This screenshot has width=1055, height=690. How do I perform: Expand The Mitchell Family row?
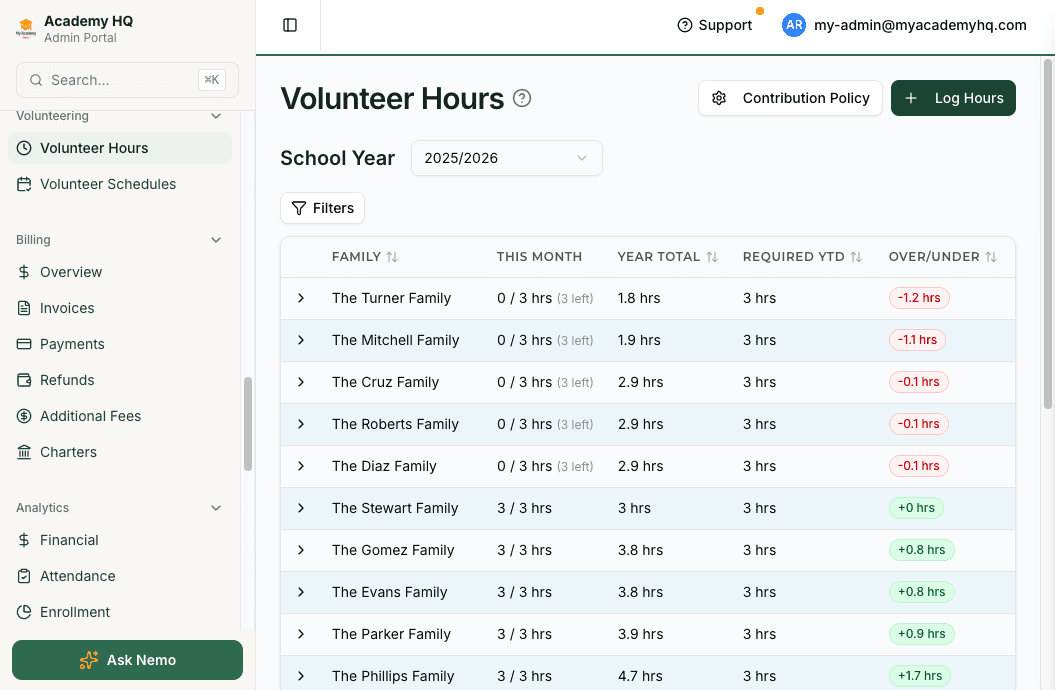[301, 340]
